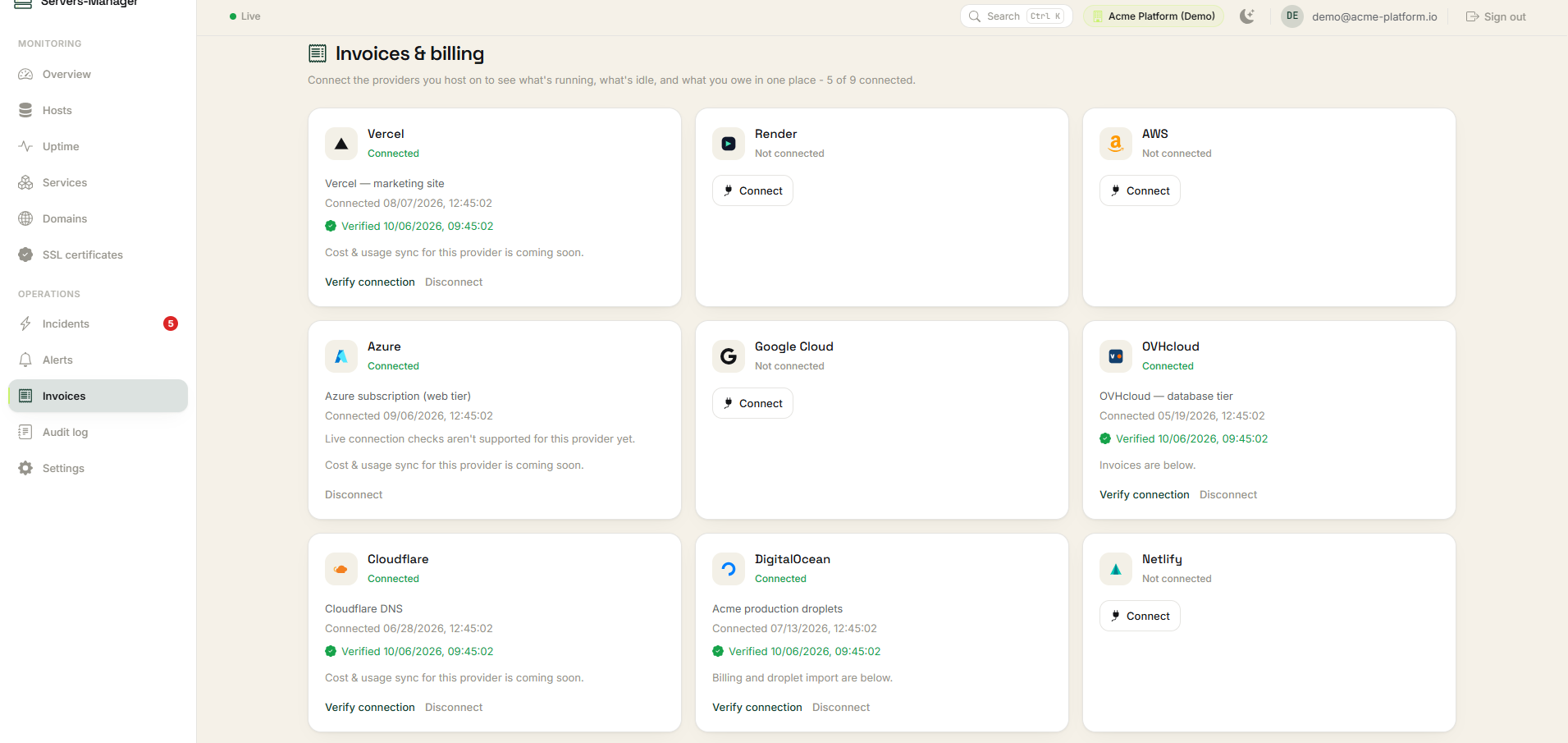Click the Live status indicator
The image size is (1568, 743).
[x=245, y=16]
